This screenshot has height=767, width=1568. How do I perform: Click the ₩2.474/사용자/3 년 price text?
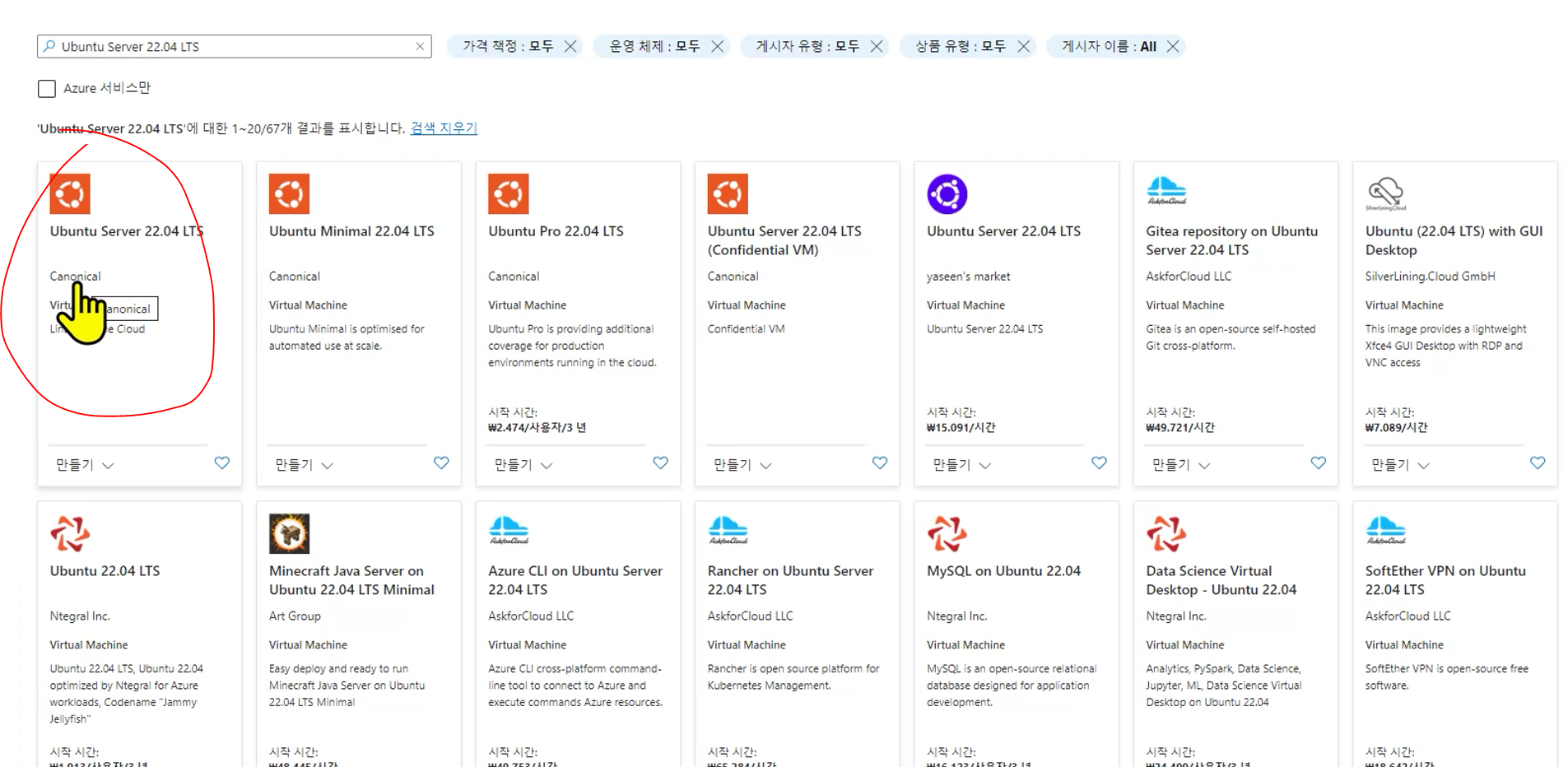tap(537, 427)
